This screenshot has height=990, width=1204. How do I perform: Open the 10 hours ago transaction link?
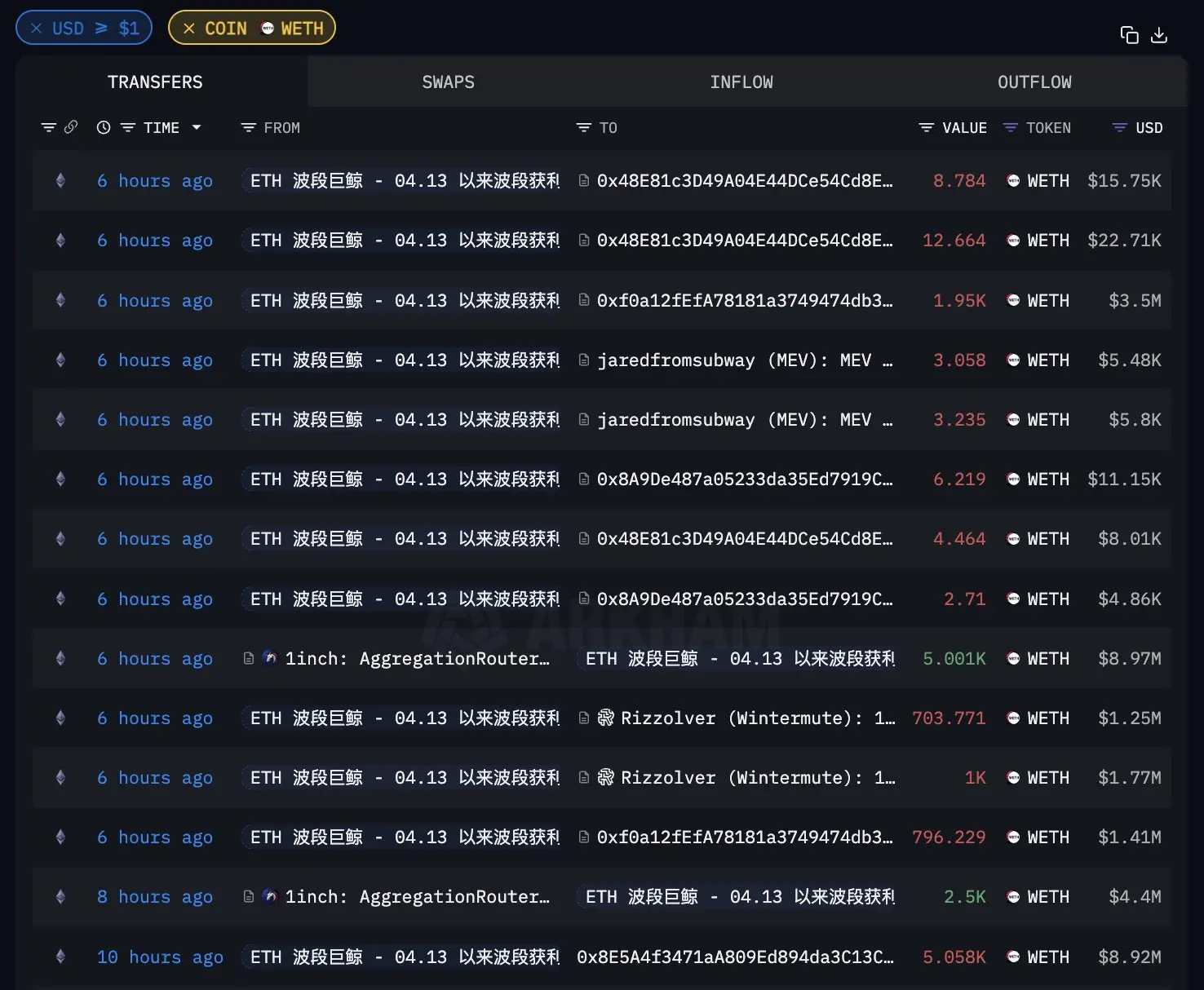(160, 957)
